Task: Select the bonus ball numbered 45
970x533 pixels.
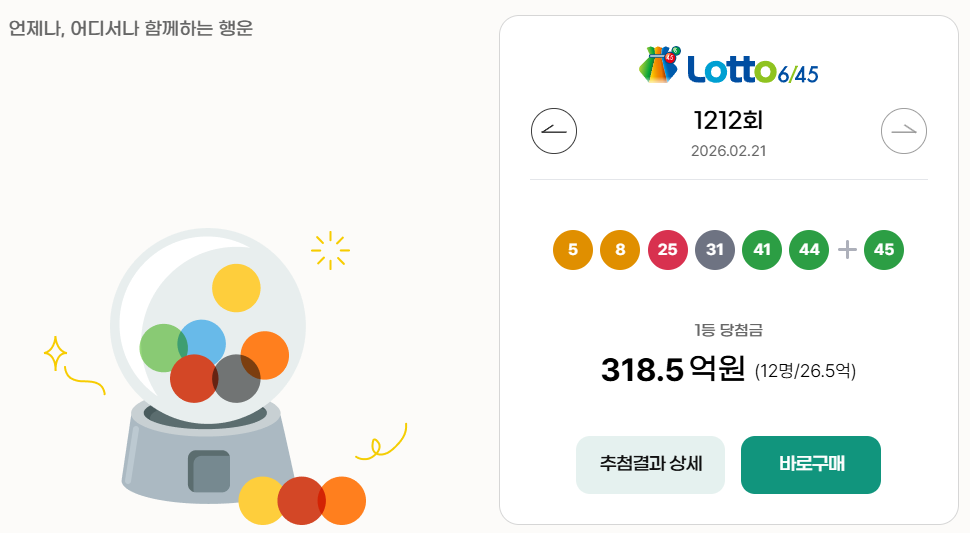Action: pos(884,250)
